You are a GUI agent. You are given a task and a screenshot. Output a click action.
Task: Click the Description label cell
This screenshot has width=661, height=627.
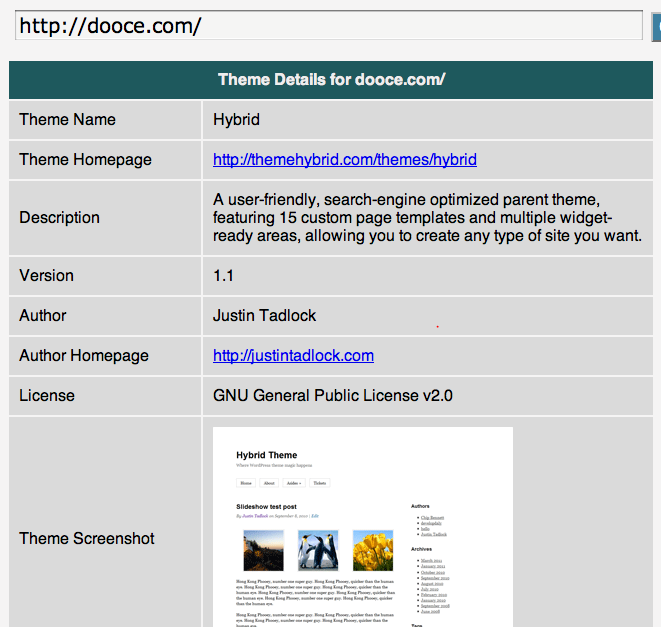[x=105, y=218]
